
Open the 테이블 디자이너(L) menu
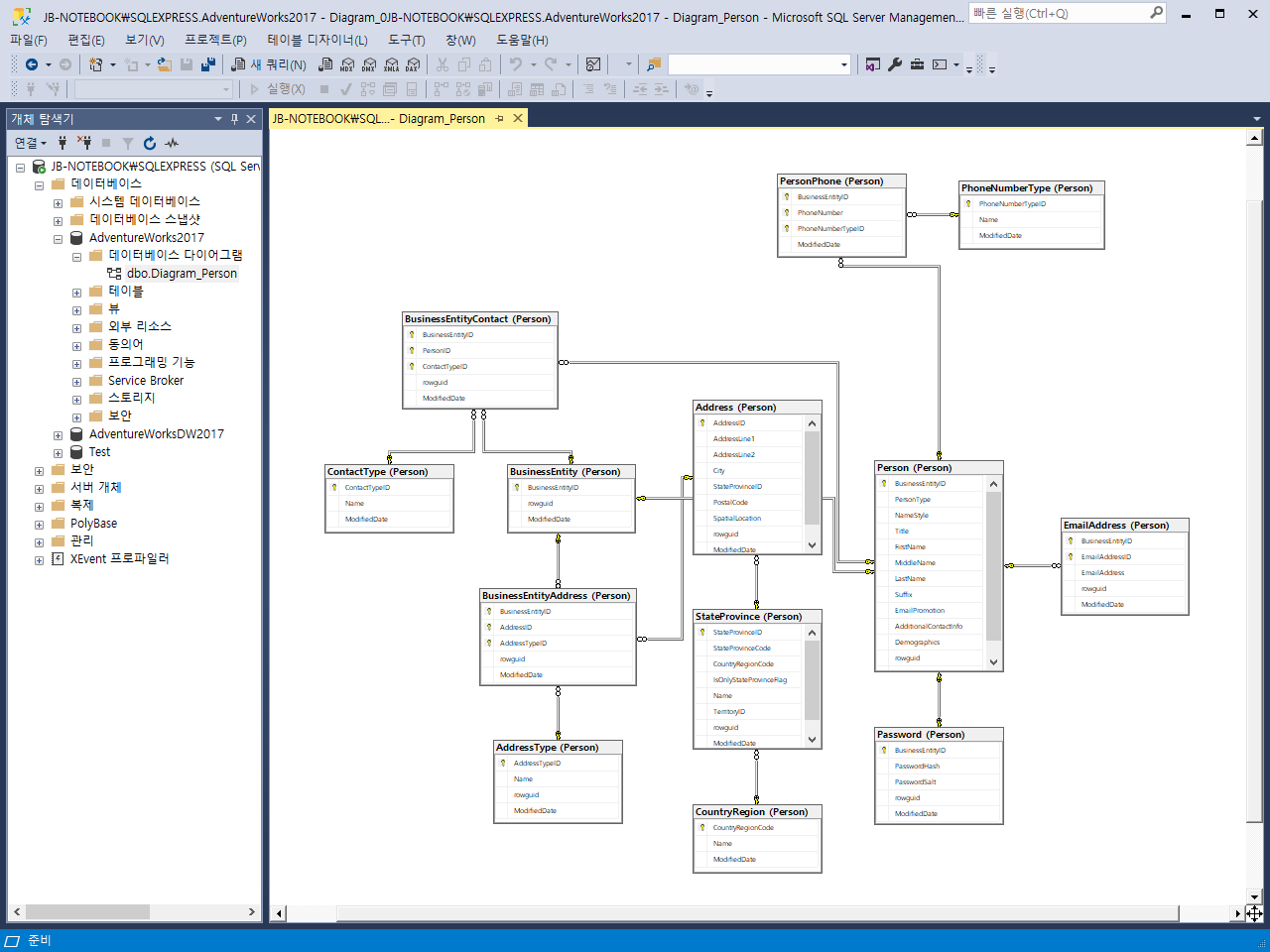(317, 40)
